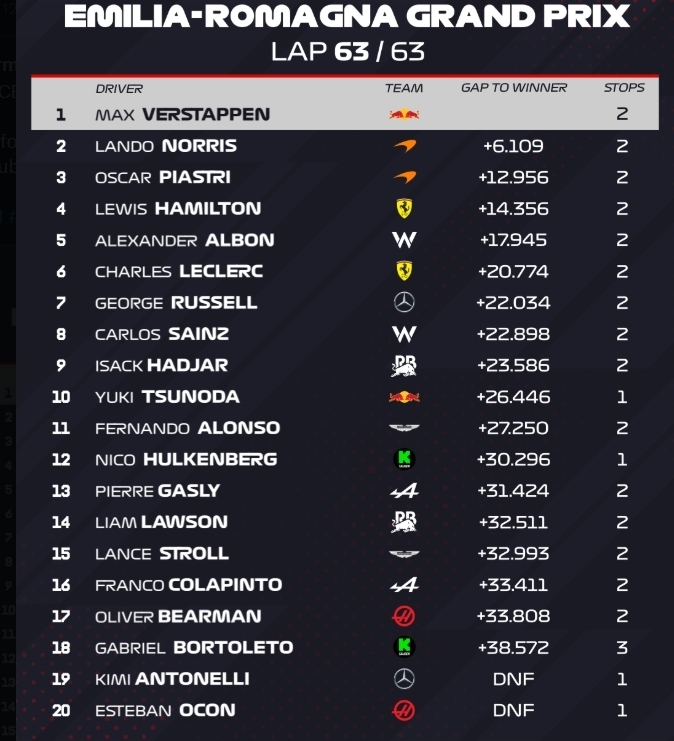Click the Alpine logo next to Gasly

(x=404, y=490)
